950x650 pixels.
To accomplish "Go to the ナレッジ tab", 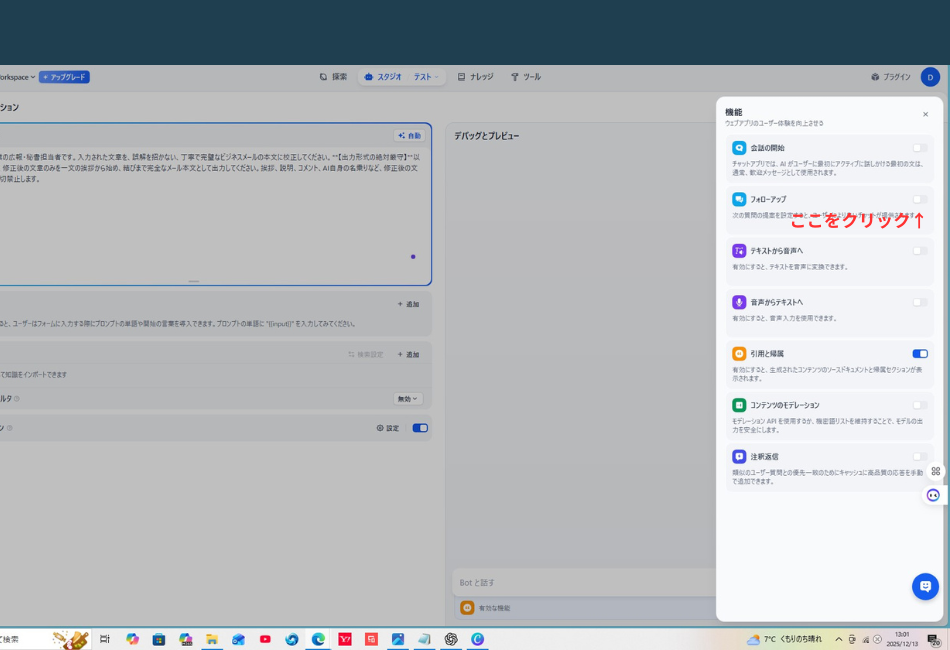I will pyautogui.click(x=475, y=77).
